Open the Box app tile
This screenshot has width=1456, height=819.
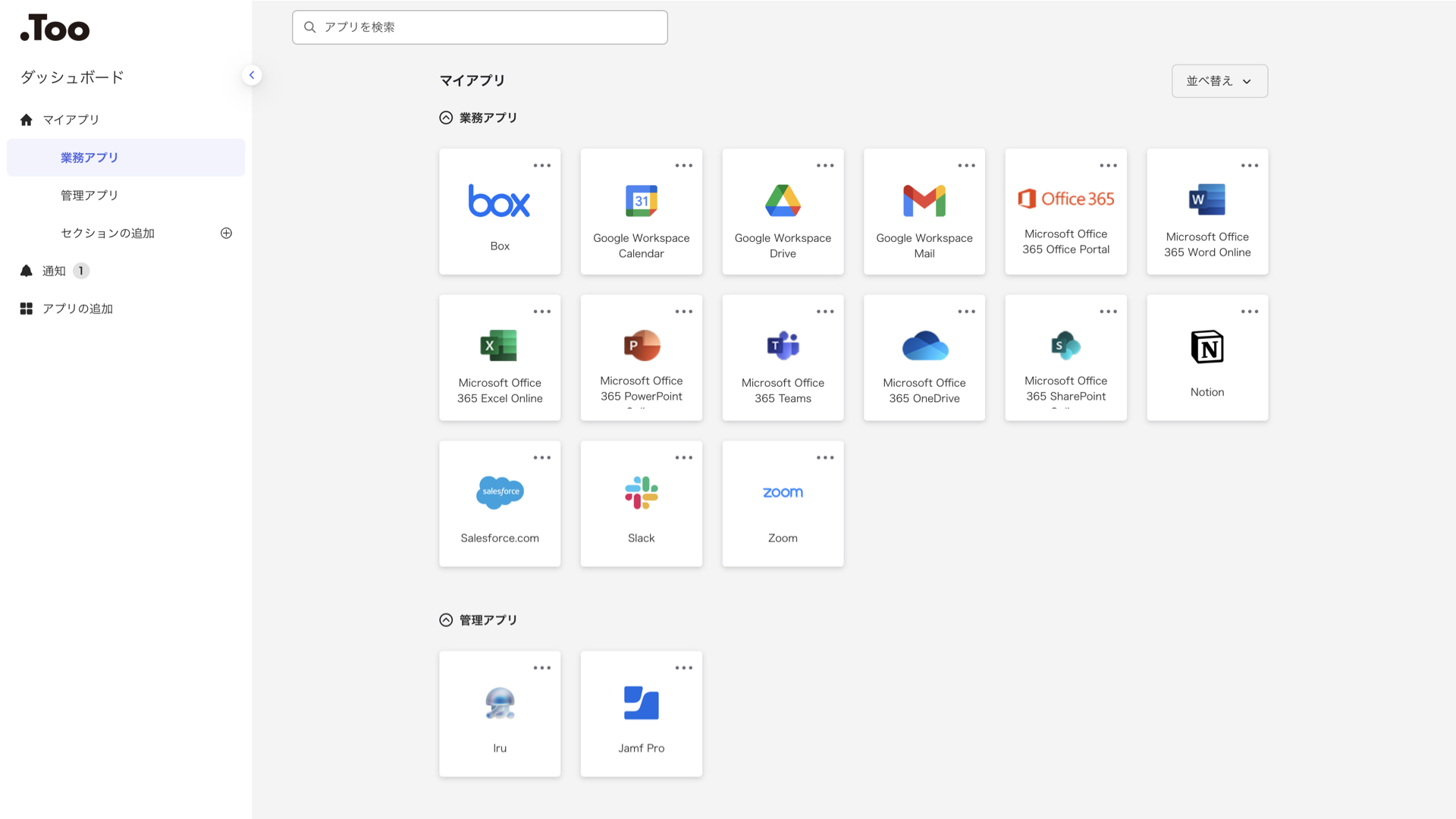click(x=499, y=212)
